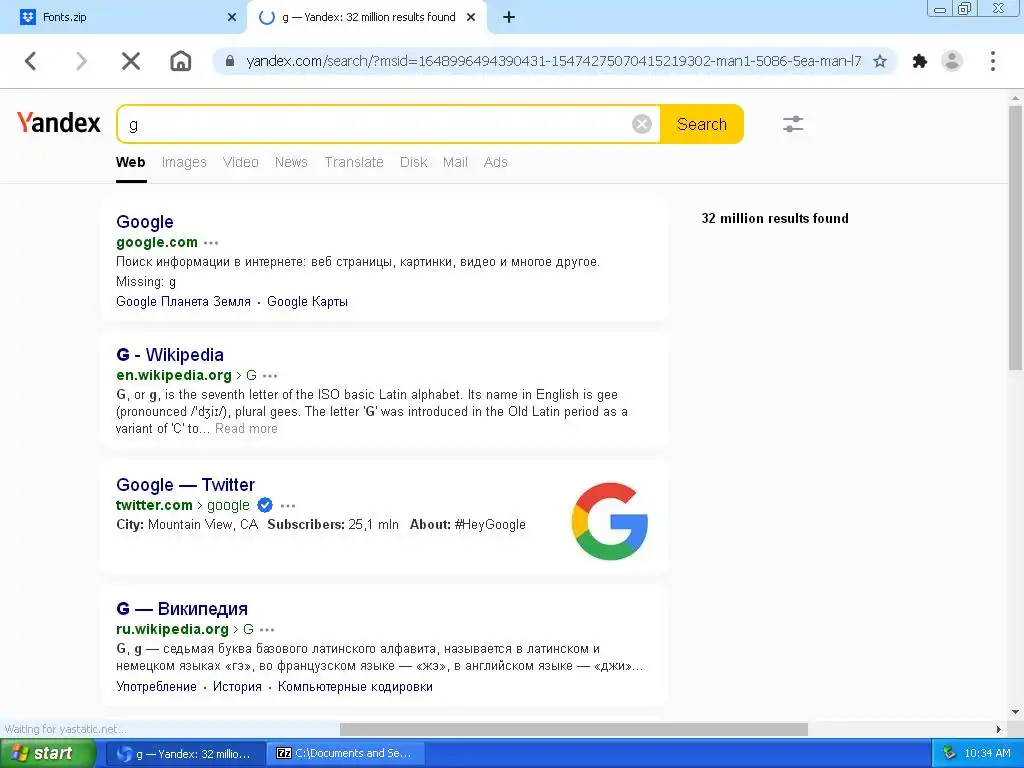The height and width of the screenshot is (768, 1024).
Task: Open Компьютерные кодировки sublink
Action: coord(355,686)
